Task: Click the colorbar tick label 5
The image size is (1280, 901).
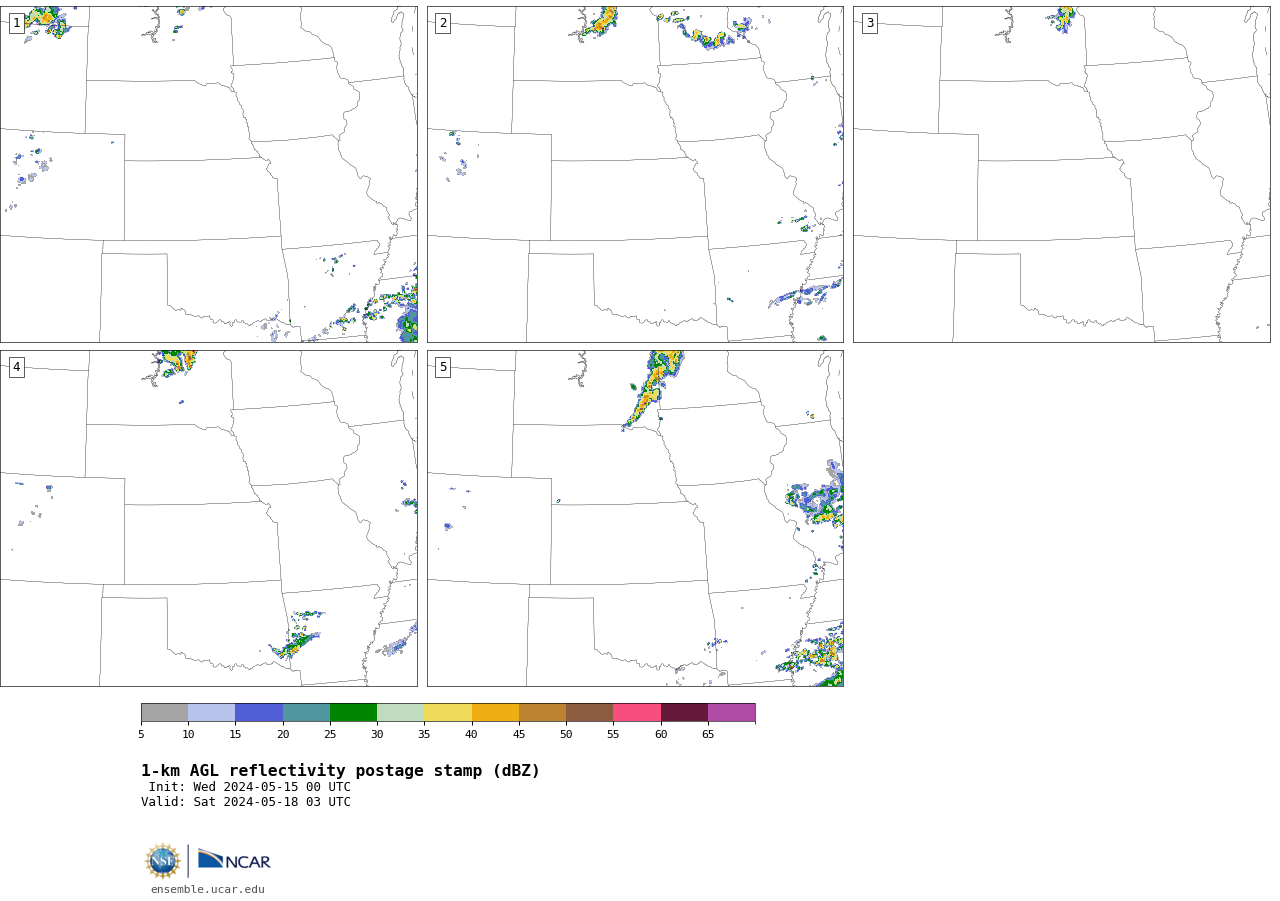Action: [x=141, y=735]
